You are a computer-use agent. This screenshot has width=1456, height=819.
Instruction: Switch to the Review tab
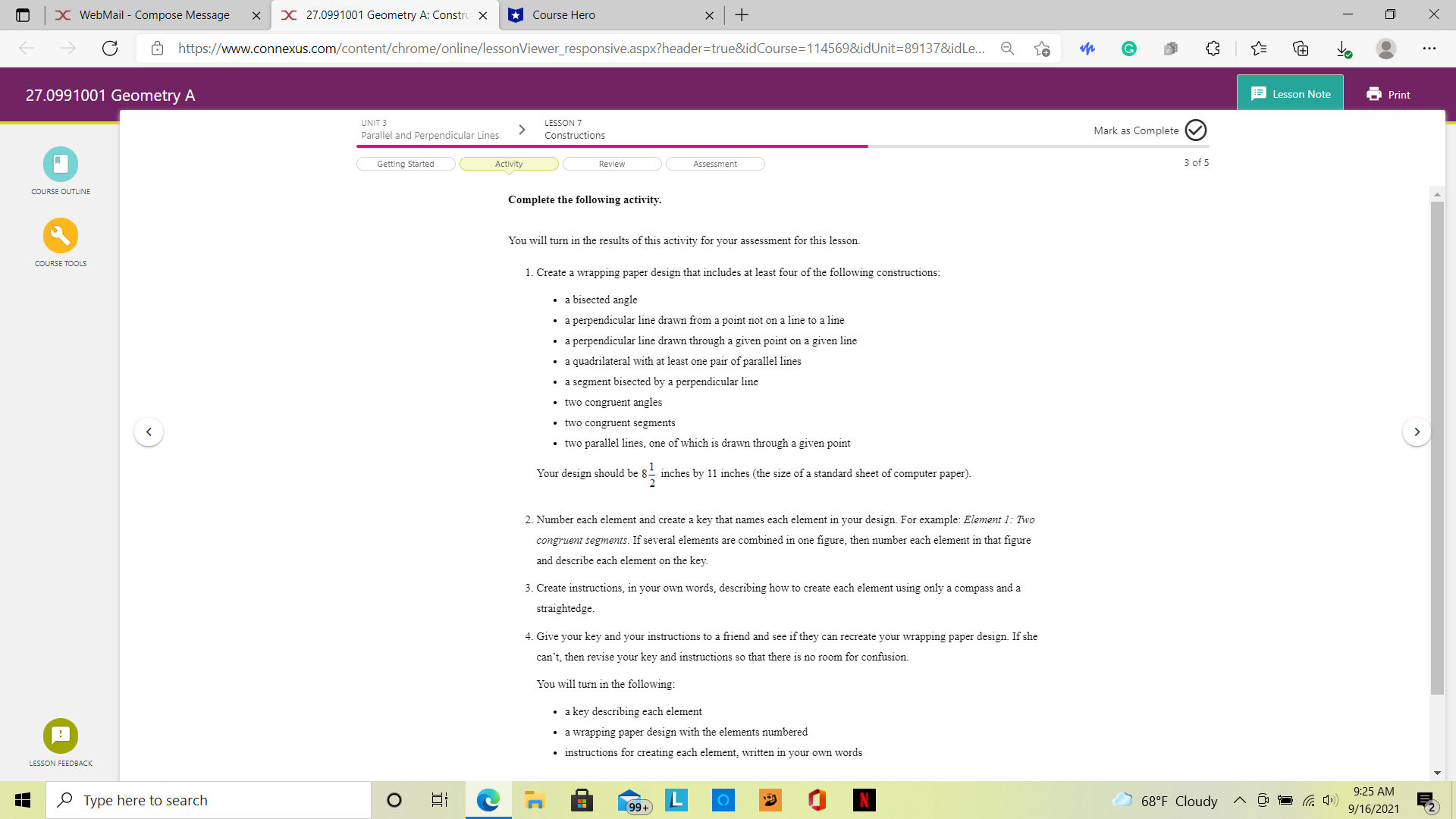point(611,163)
